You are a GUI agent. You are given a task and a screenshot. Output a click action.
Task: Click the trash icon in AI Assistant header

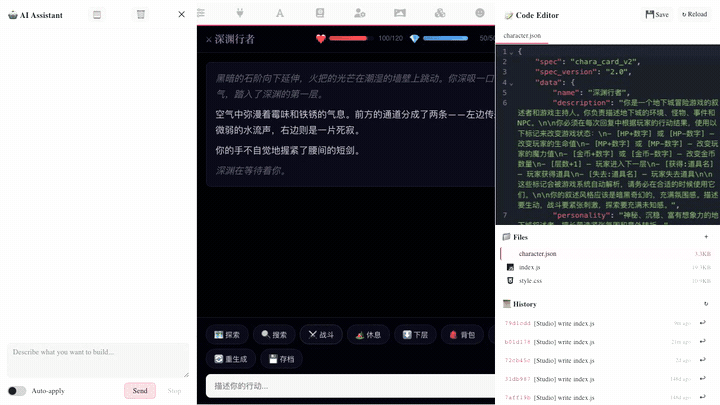point(141,15)
